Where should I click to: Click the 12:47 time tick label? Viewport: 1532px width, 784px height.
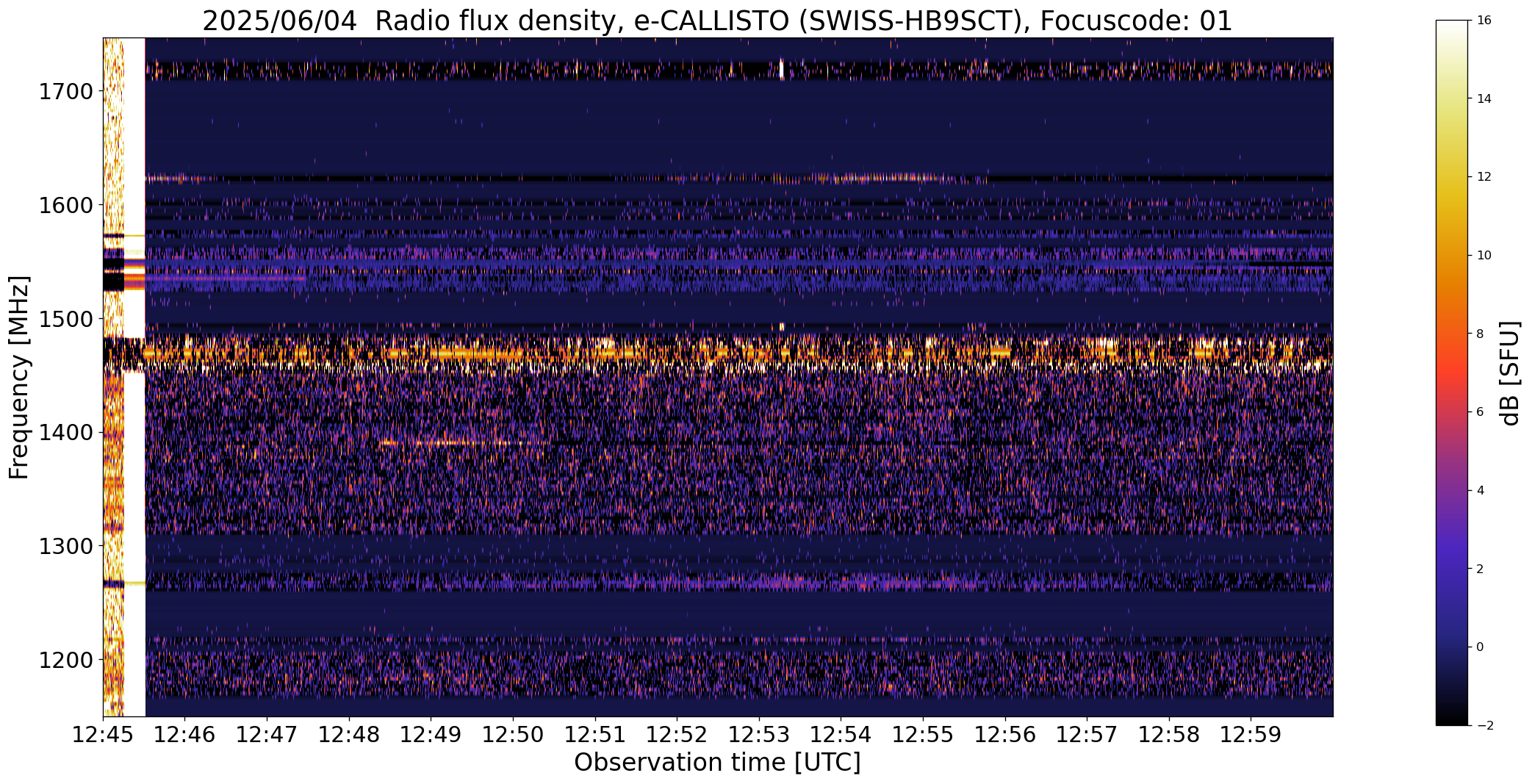tap(267, 735)
